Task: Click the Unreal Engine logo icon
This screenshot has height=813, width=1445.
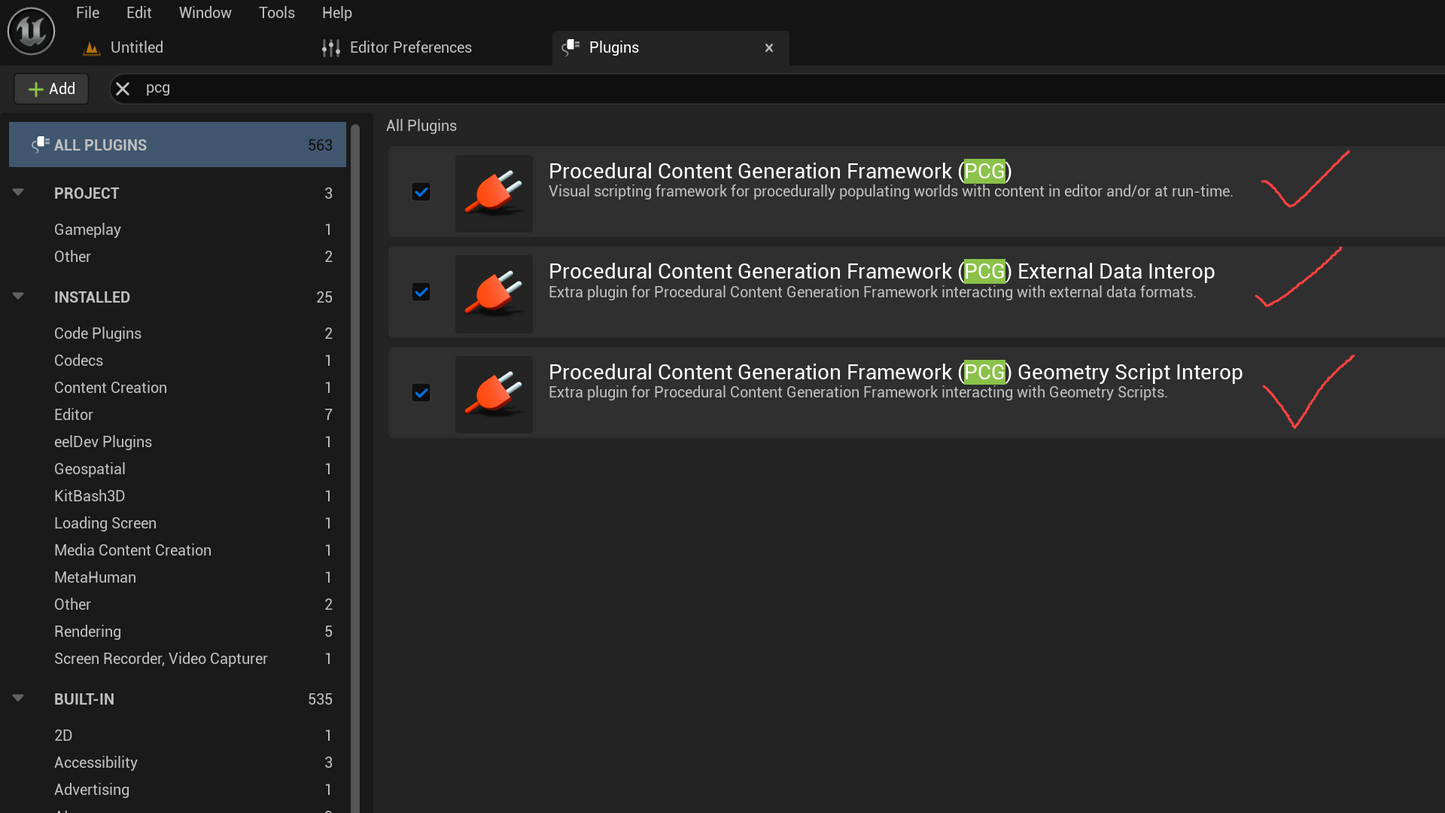Action: click(x=31, y=31)
